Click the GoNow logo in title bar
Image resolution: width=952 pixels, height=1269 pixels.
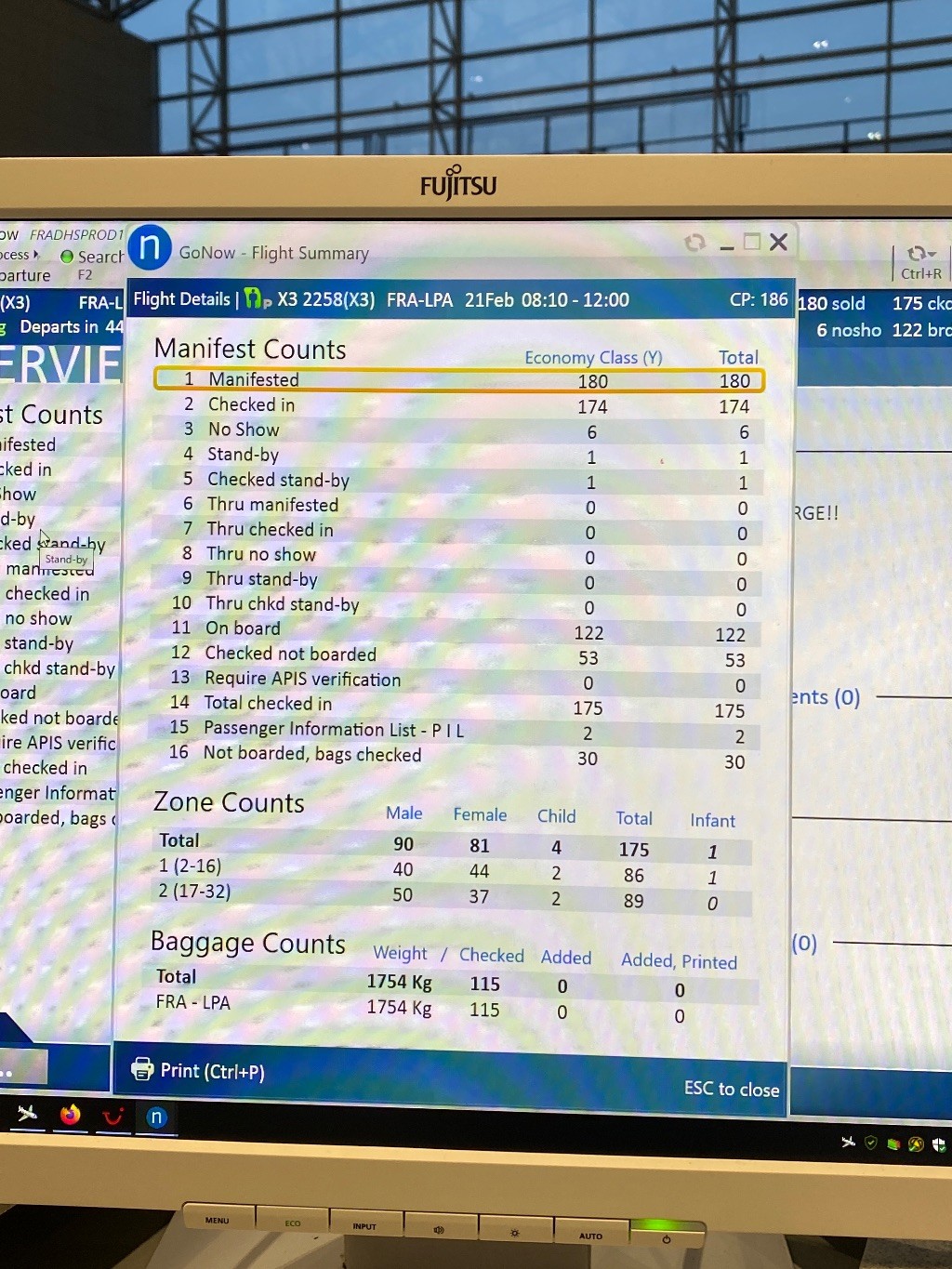pyautogui.click(x=150, y=248)
